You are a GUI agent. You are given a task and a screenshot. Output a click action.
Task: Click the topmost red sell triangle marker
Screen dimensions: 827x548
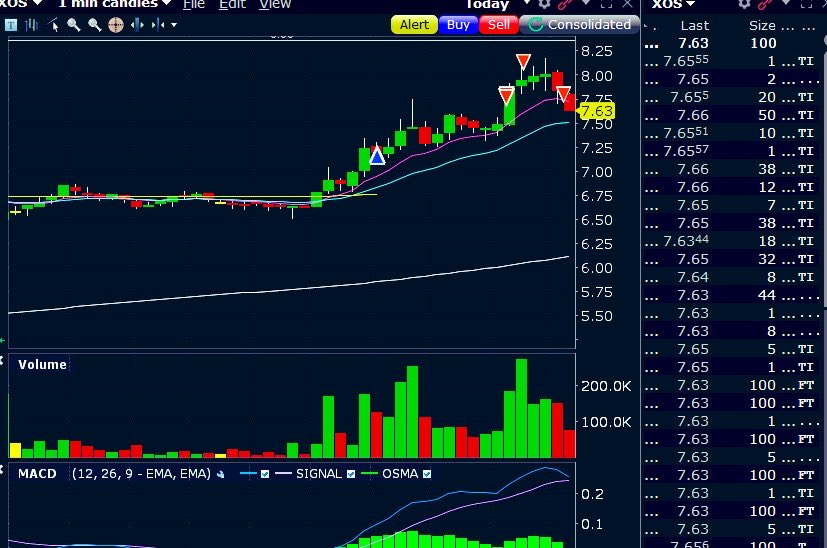tap(523, 61)
